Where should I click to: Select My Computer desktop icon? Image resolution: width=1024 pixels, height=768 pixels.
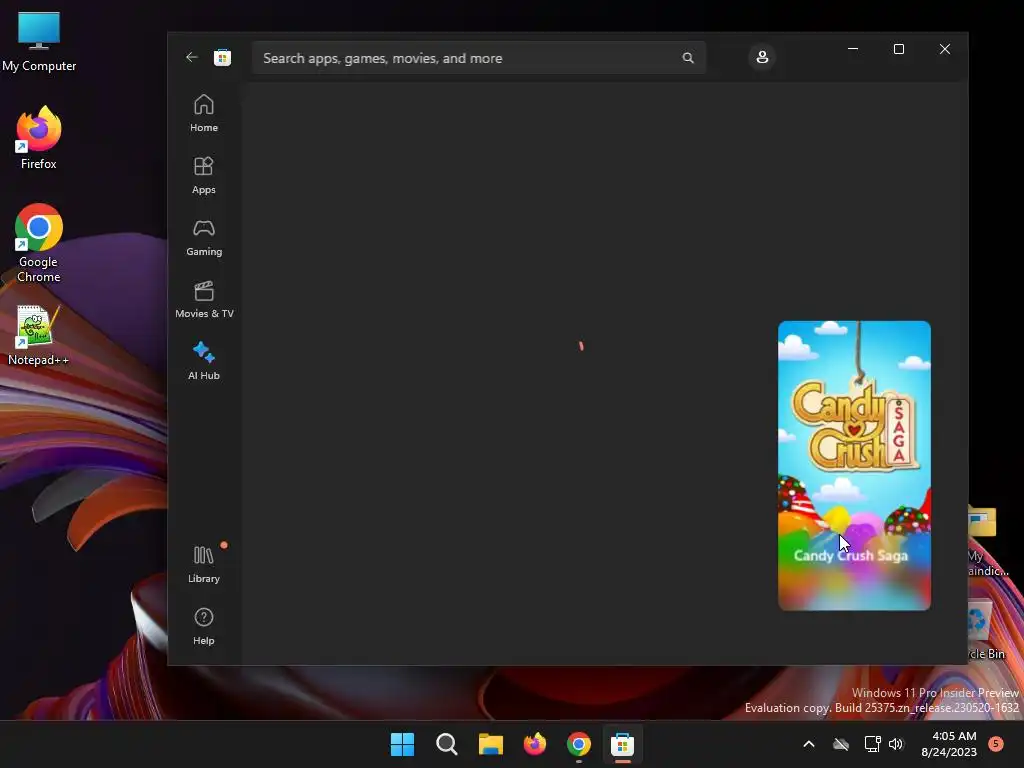(x=39, y=42)
